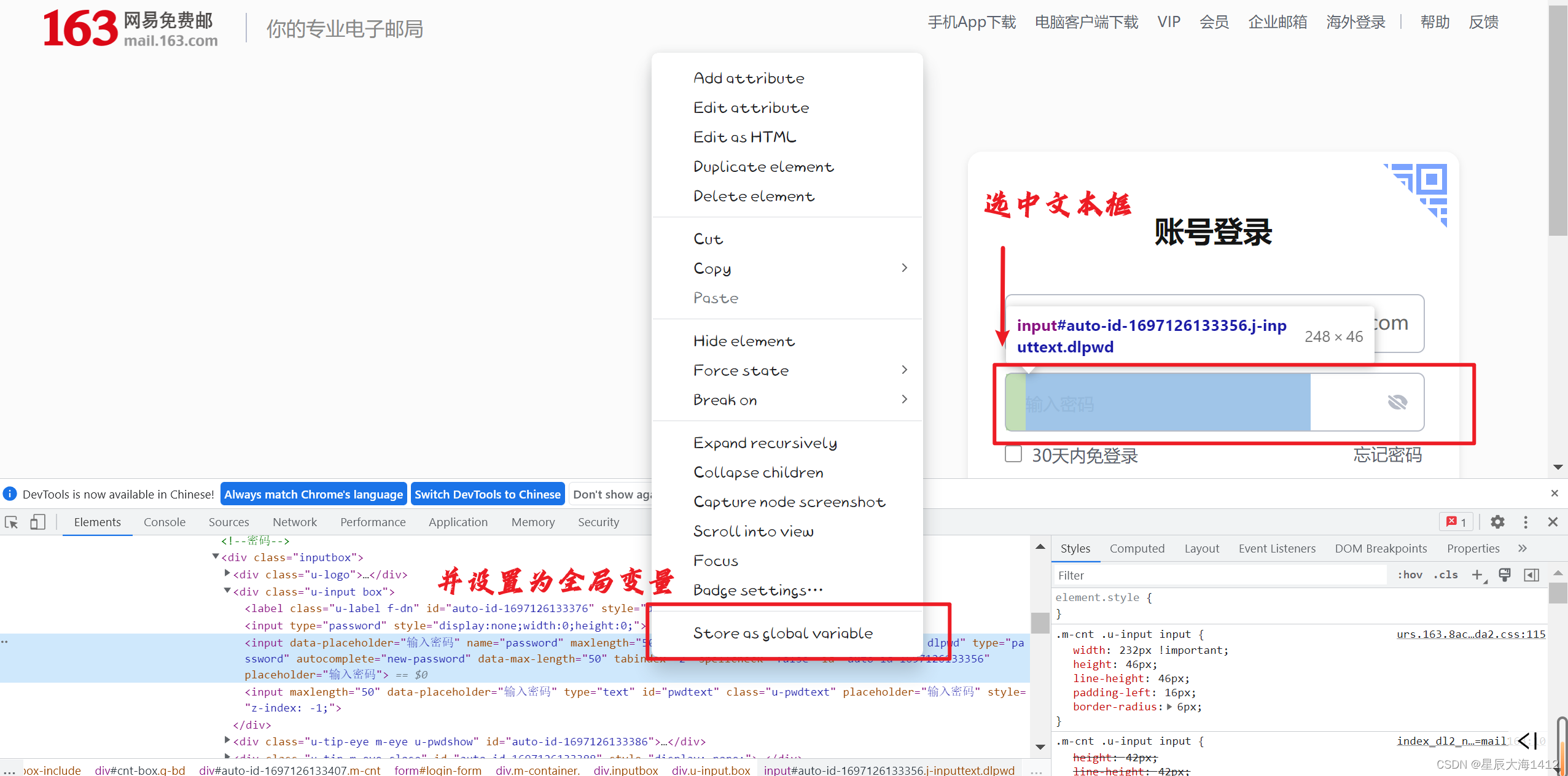The height and width of the screenshot is (776, 1568).
Task: Open the 忘记密码 link
Action: 1387,455
